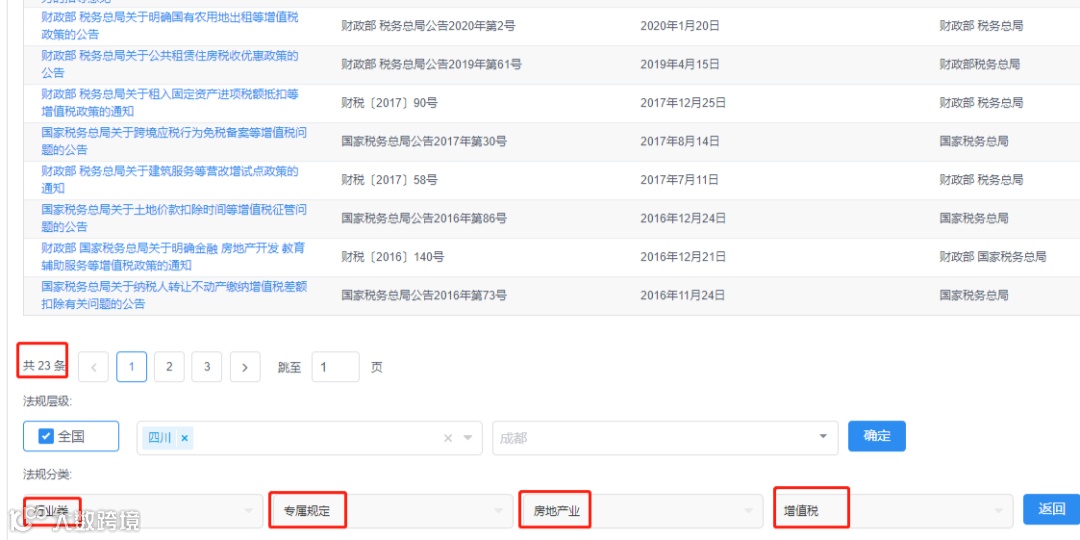Image resolution: width=1080 pixels, height=540 pixels.
Task: Open 跨境应税行为免税备案 announcement link
Action: [174, 141]
